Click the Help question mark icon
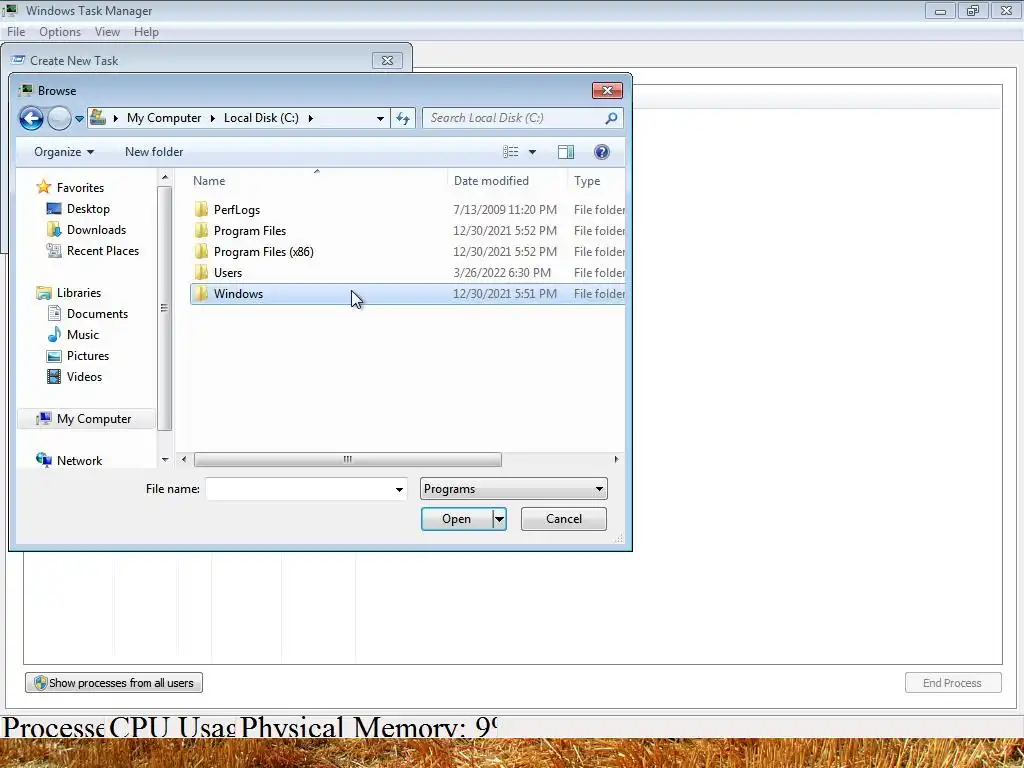Image resolution: width=1024 pixels, height=768 pixels. [x=601, y=152]
